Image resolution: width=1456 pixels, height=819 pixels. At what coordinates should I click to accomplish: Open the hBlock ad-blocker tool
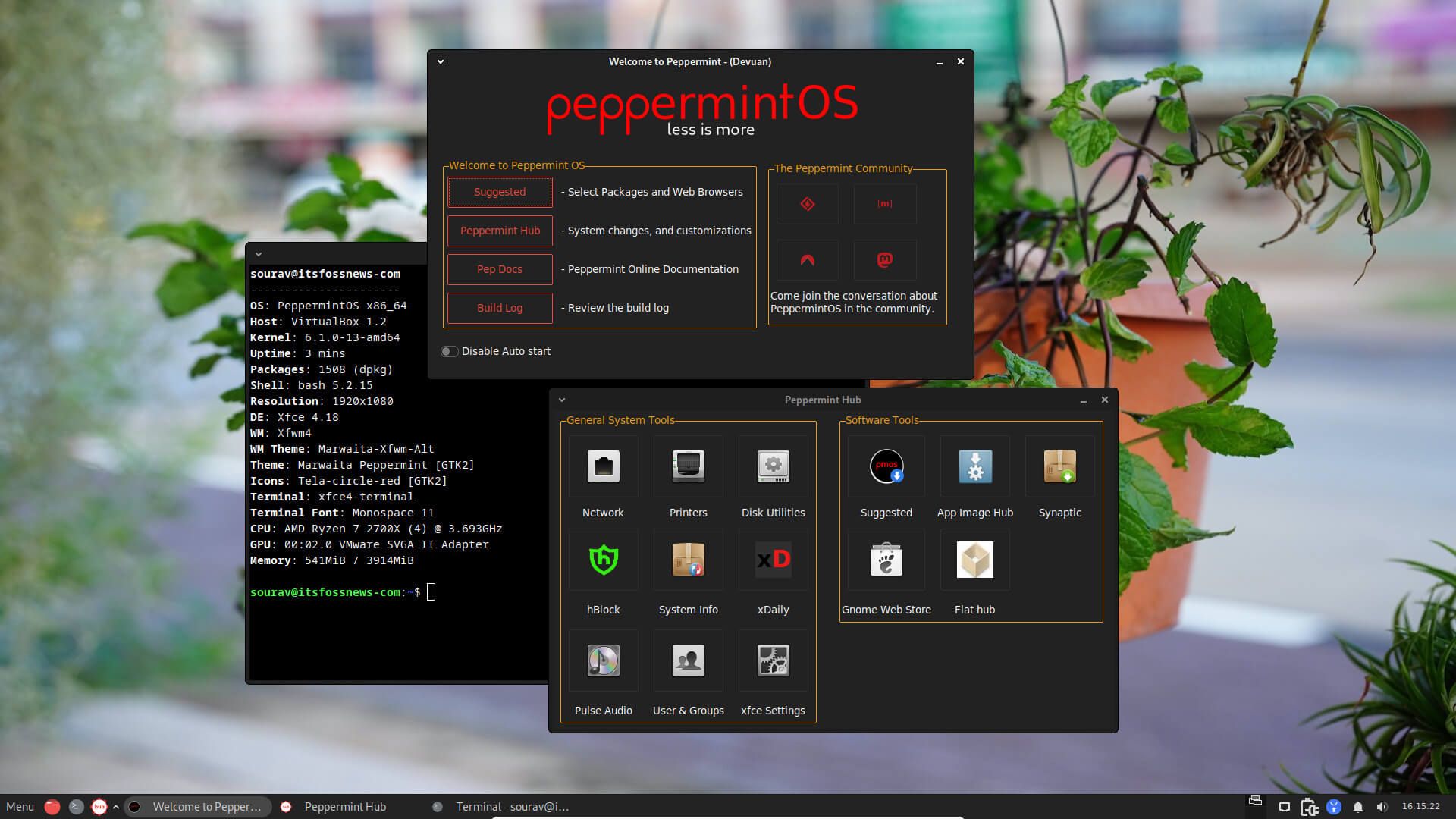tap(603, 560)
